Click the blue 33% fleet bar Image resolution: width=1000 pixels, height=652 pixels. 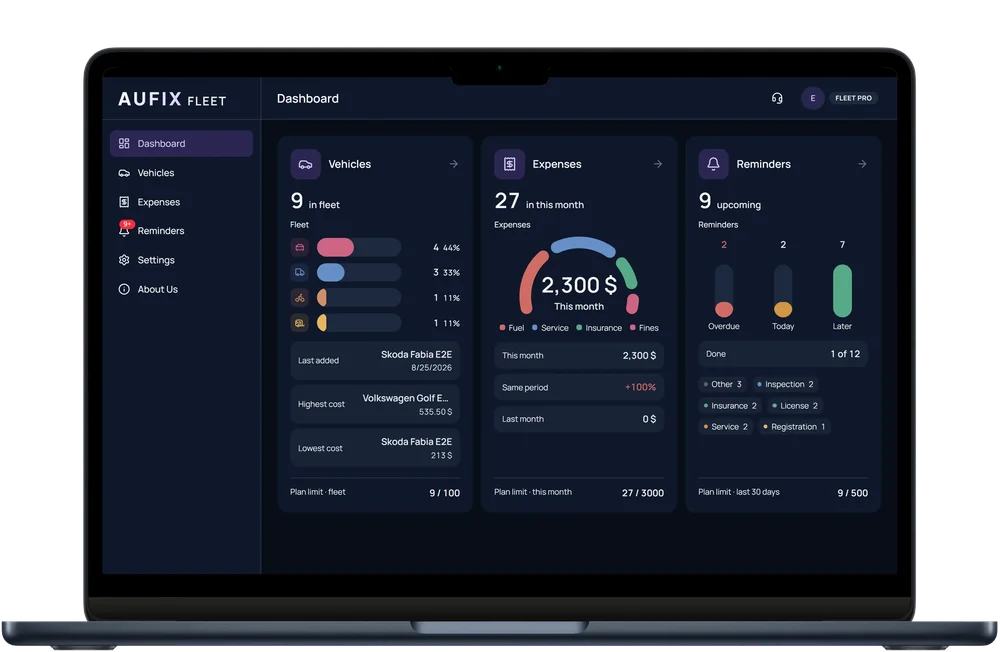[x=358, y=272]
